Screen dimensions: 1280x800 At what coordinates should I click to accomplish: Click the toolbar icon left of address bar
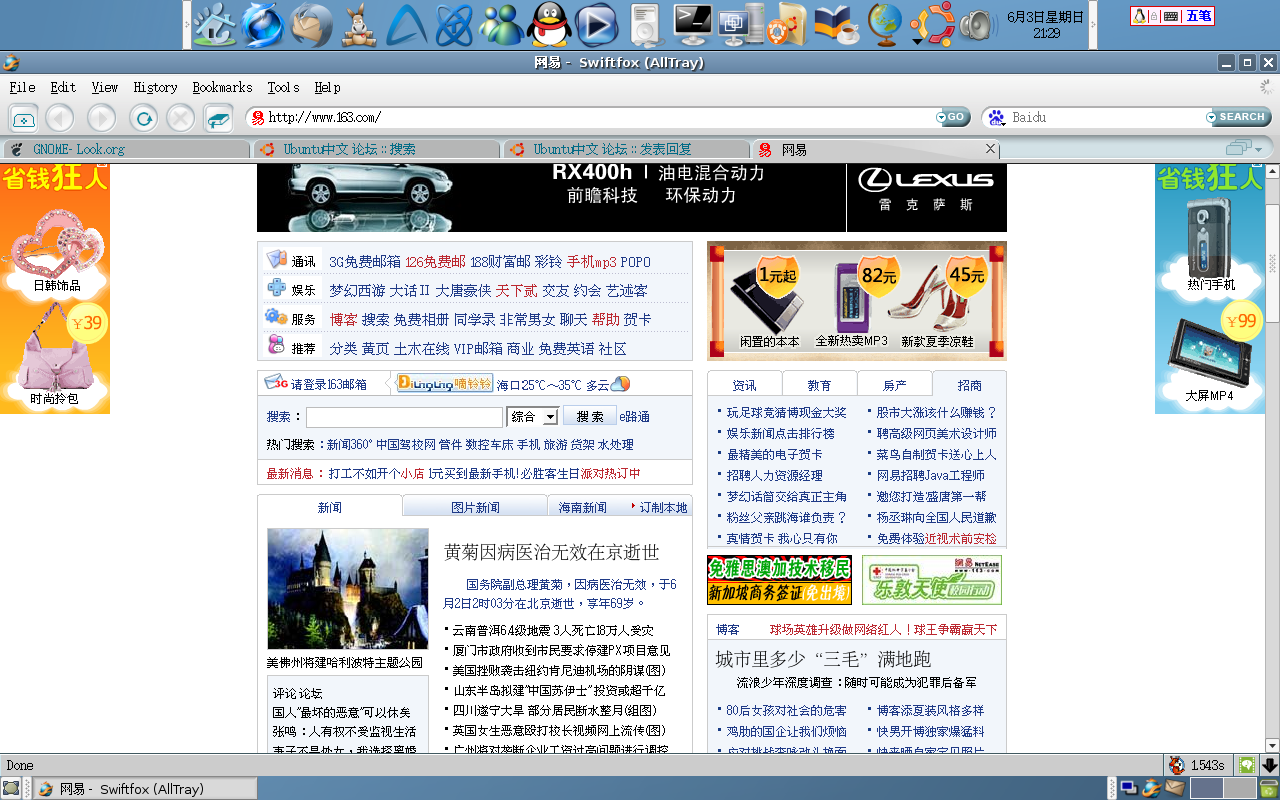[x=217, y=118]
